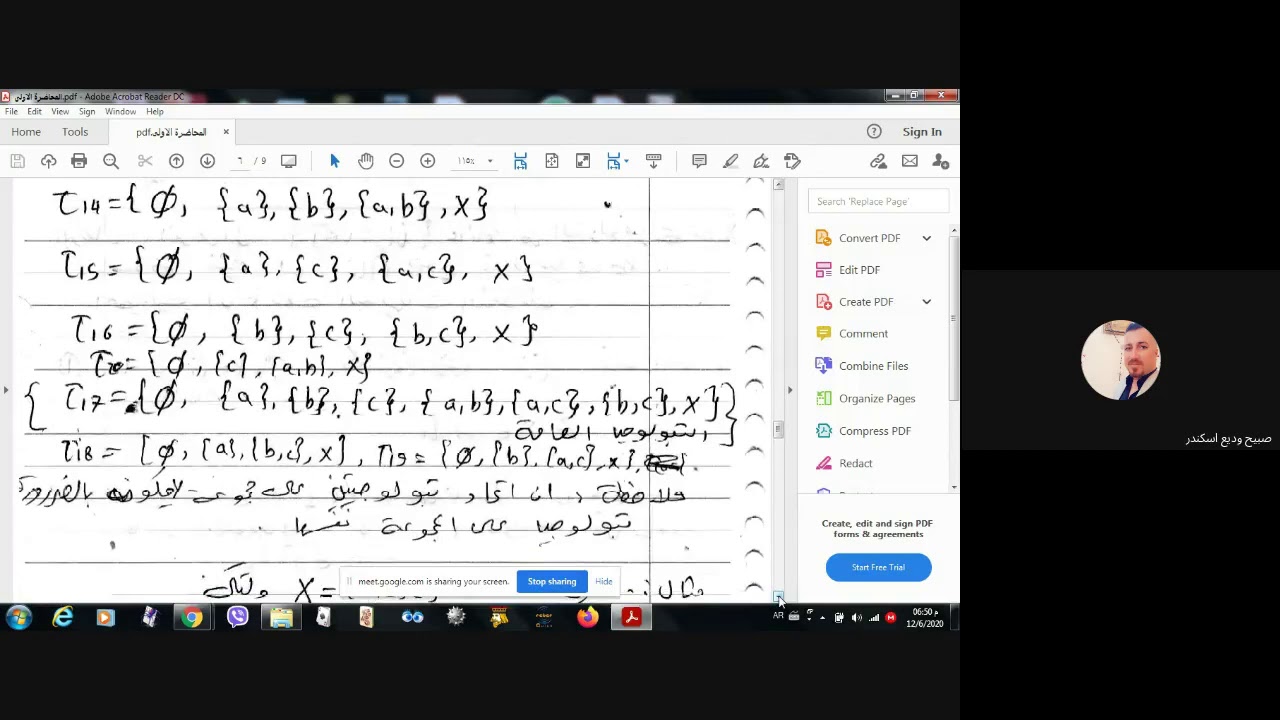Image resolution: width=1280 pixels, height=720 pixels.
Task: Click the share link icon
Action: pos(878,161)
